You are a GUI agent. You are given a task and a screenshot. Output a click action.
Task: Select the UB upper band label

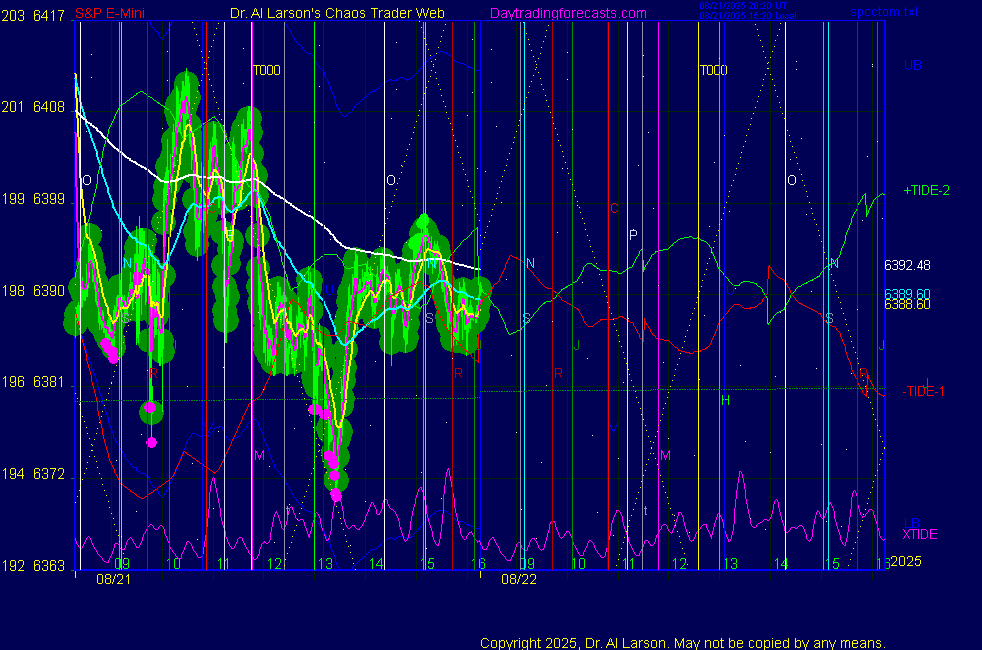[912, 65]
